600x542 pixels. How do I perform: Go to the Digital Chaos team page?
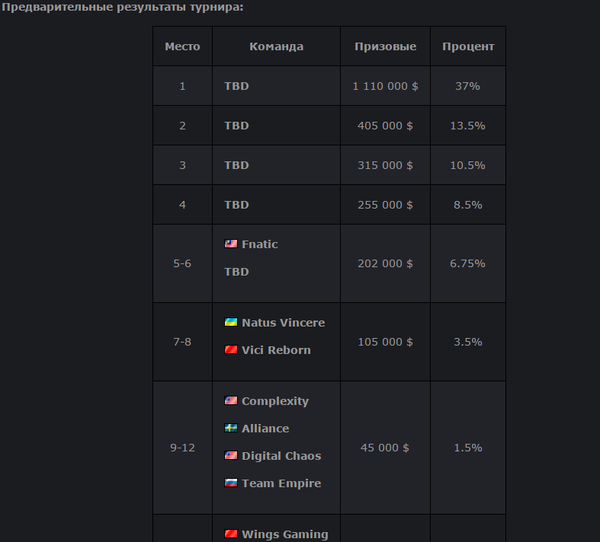[x=281, y=456]
